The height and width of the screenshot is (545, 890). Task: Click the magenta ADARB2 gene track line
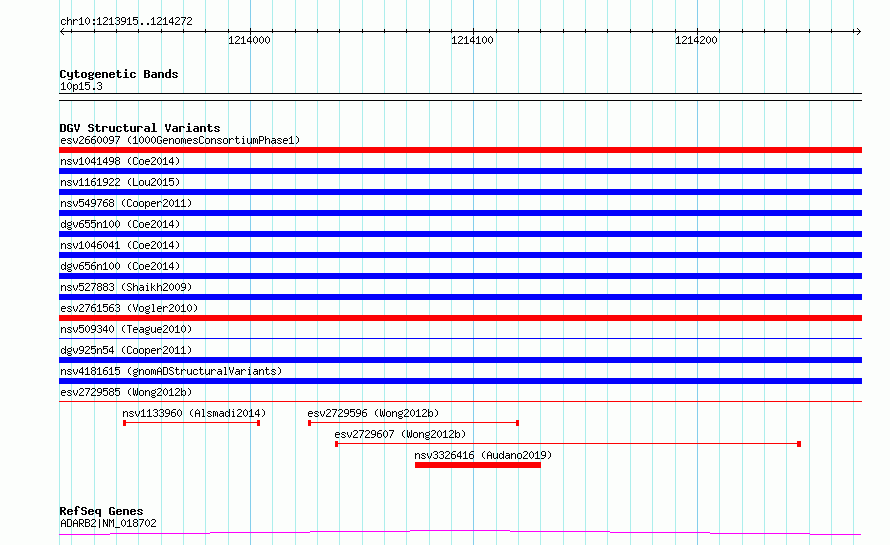[460, 533]
